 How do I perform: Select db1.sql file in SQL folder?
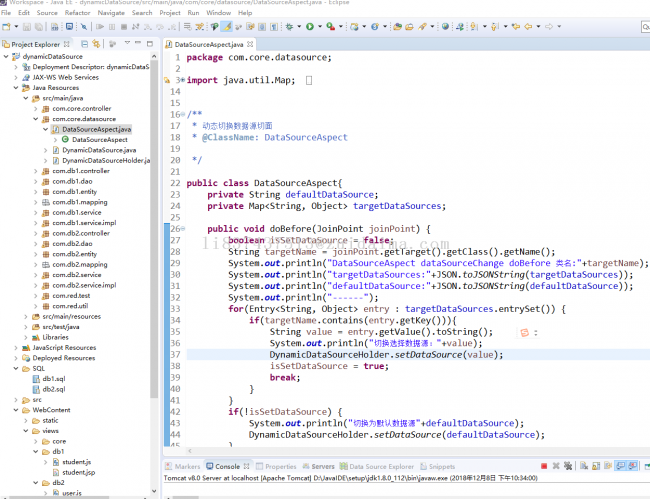[x=55, y=379]
